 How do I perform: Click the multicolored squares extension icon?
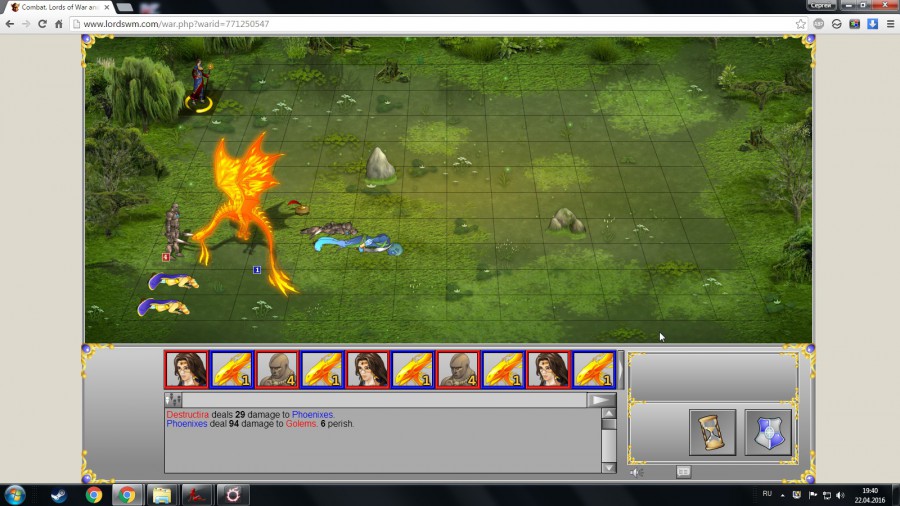(855, 24)
